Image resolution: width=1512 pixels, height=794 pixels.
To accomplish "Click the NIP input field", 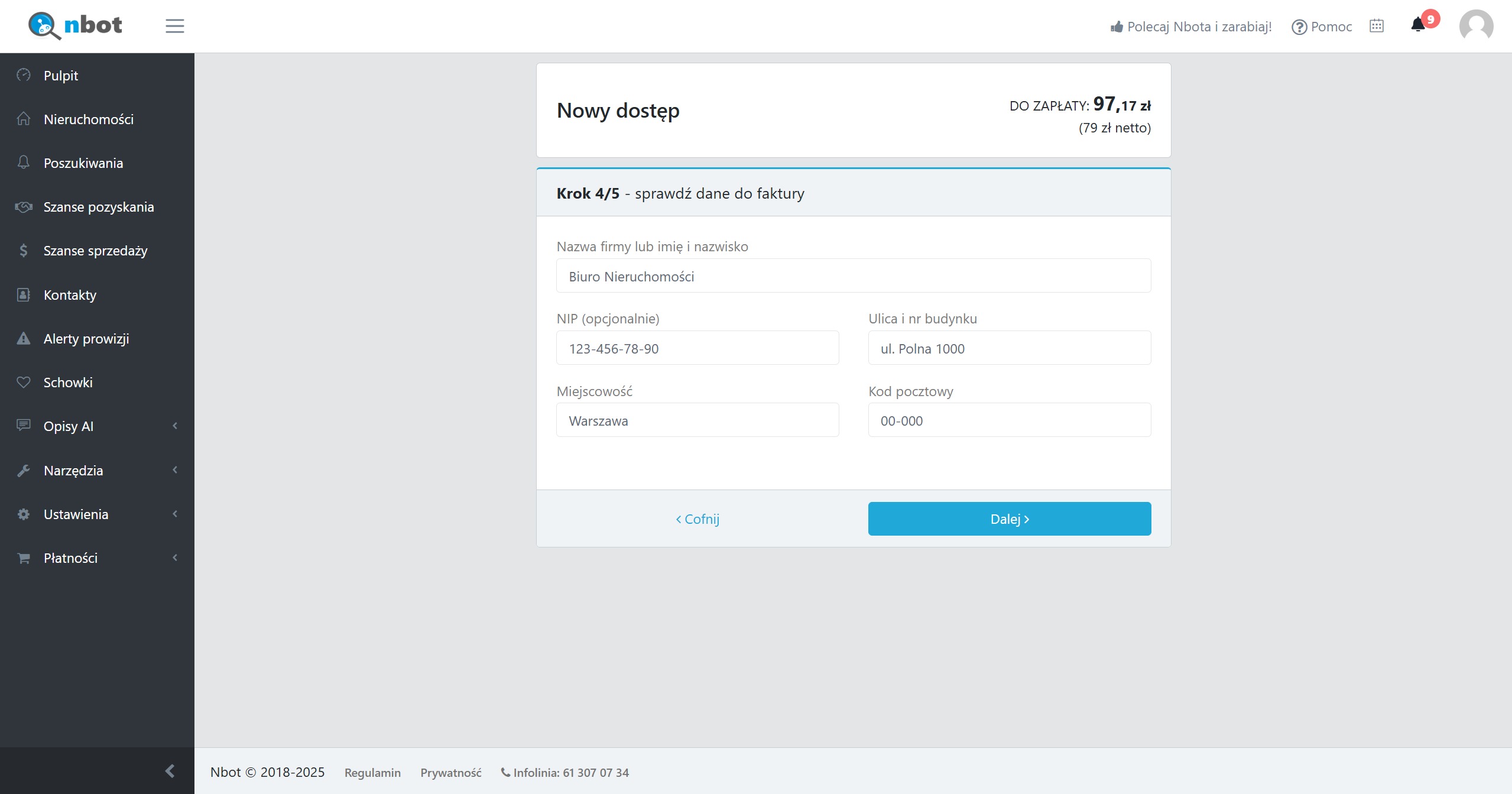I will 697,348.
